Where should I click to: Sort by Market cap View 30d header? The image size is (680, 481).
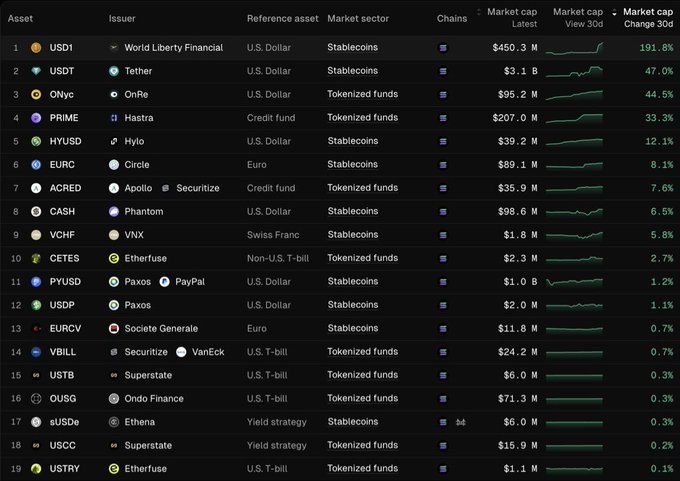click(x=579, y=17)
